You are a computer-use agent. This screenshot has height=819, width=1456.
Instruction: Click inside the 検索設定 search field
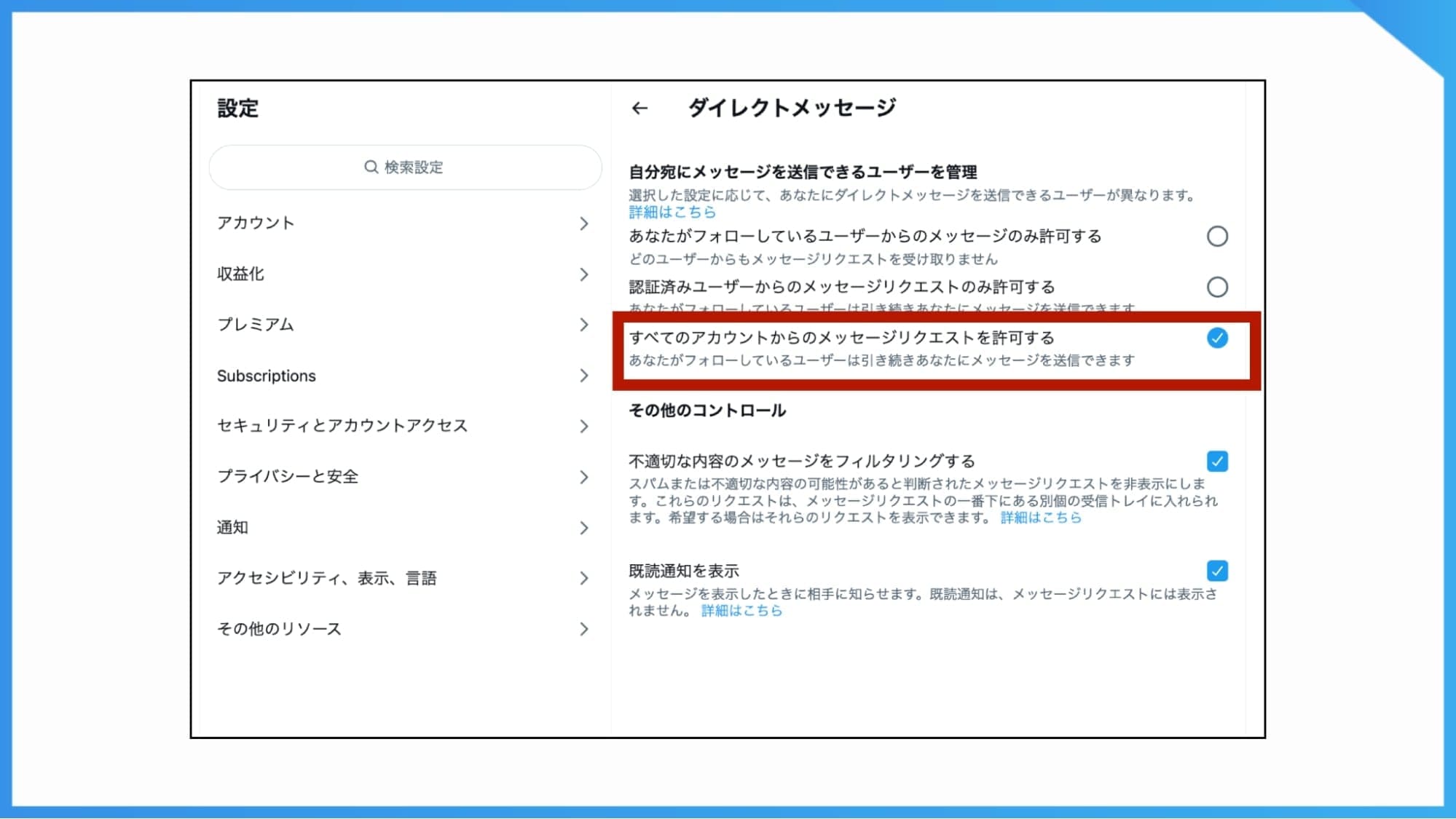tap(405, 167)
